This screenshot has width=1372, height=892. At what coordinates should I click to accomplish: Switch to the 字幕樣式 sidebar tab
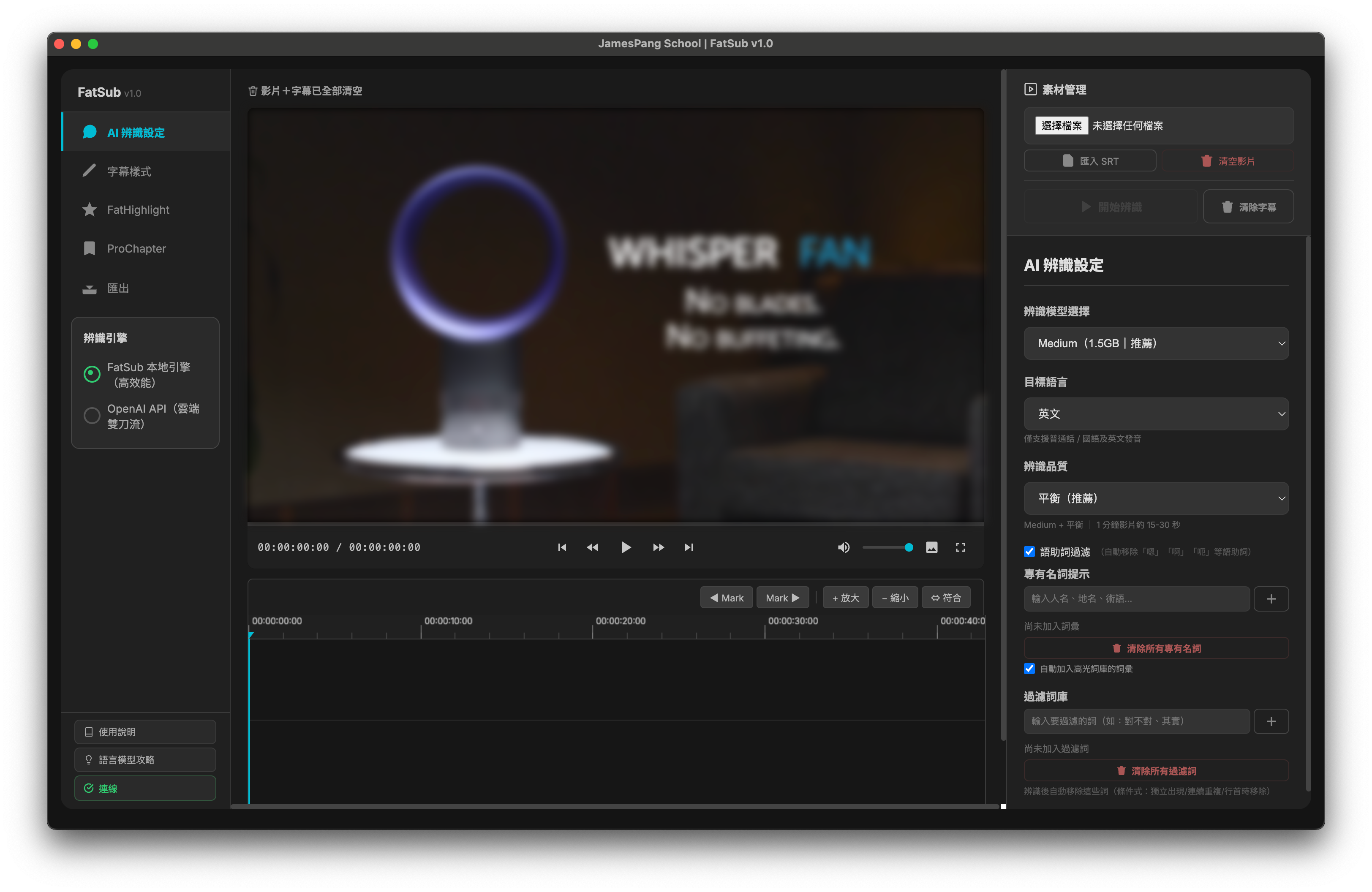pos(129,171)
